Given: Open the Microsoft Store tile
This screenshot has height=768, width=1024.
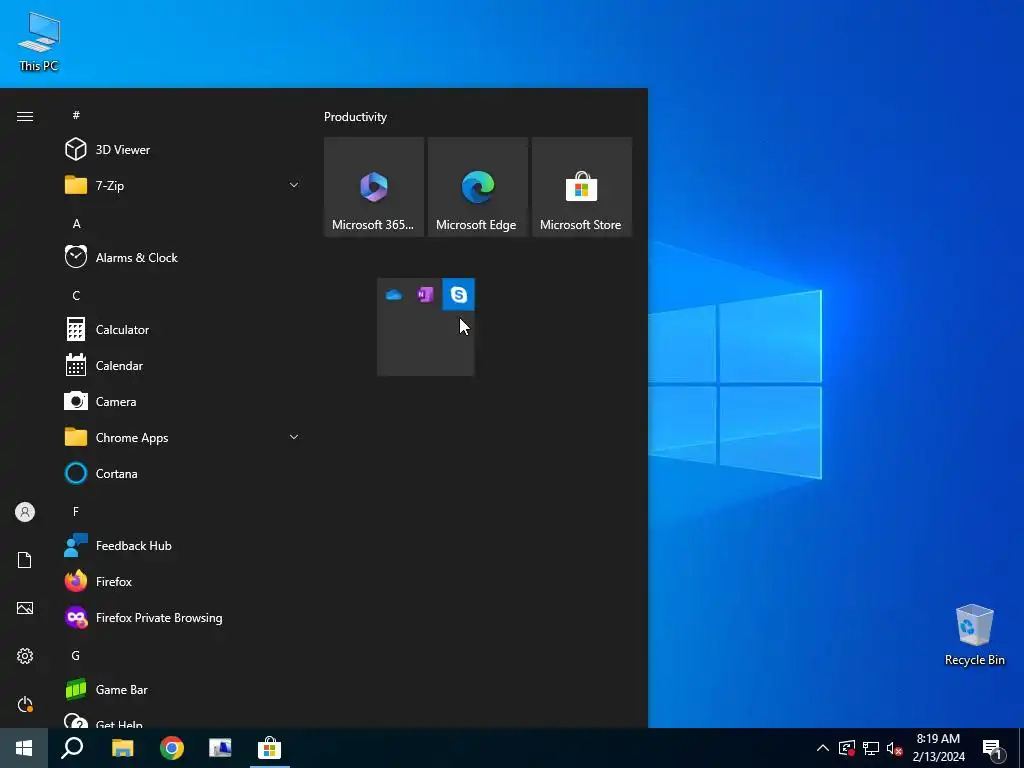Looking at the screenshot, I should tap(582, 187).
